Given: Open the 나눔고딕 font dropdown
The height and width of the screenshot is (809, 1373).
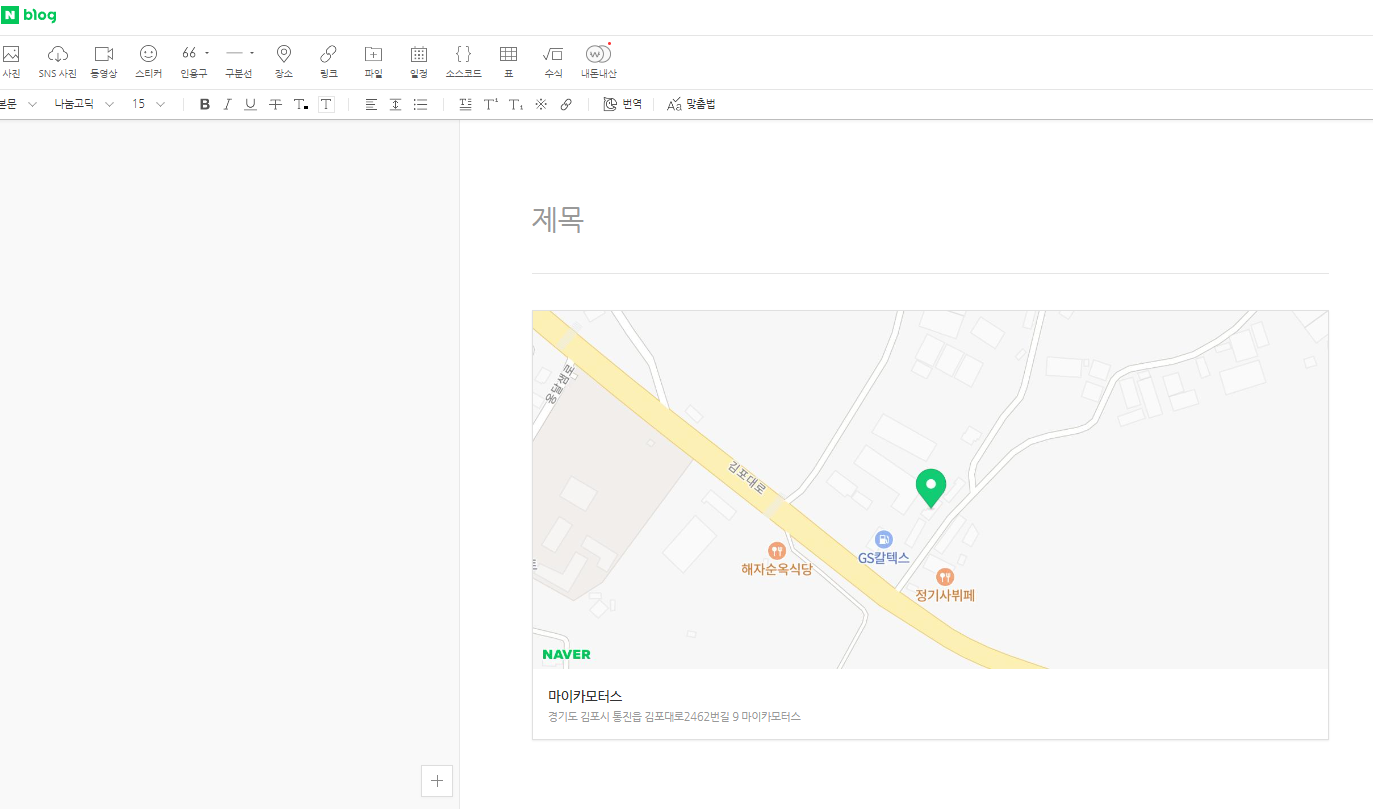Looking at the screenshot, I should pos(84,104).
